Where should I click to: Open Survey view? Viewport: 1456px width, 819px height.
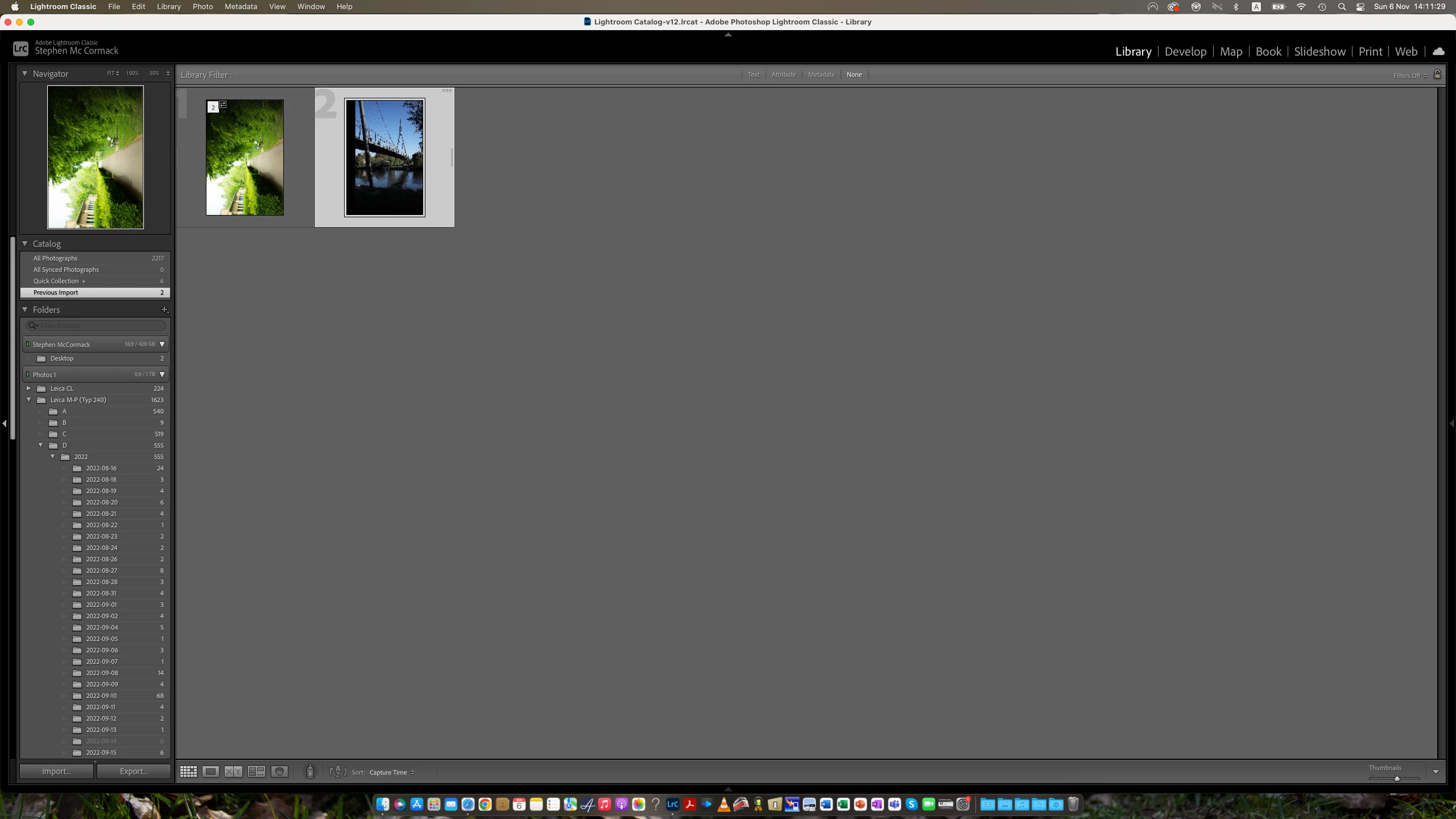coord(256,772)
